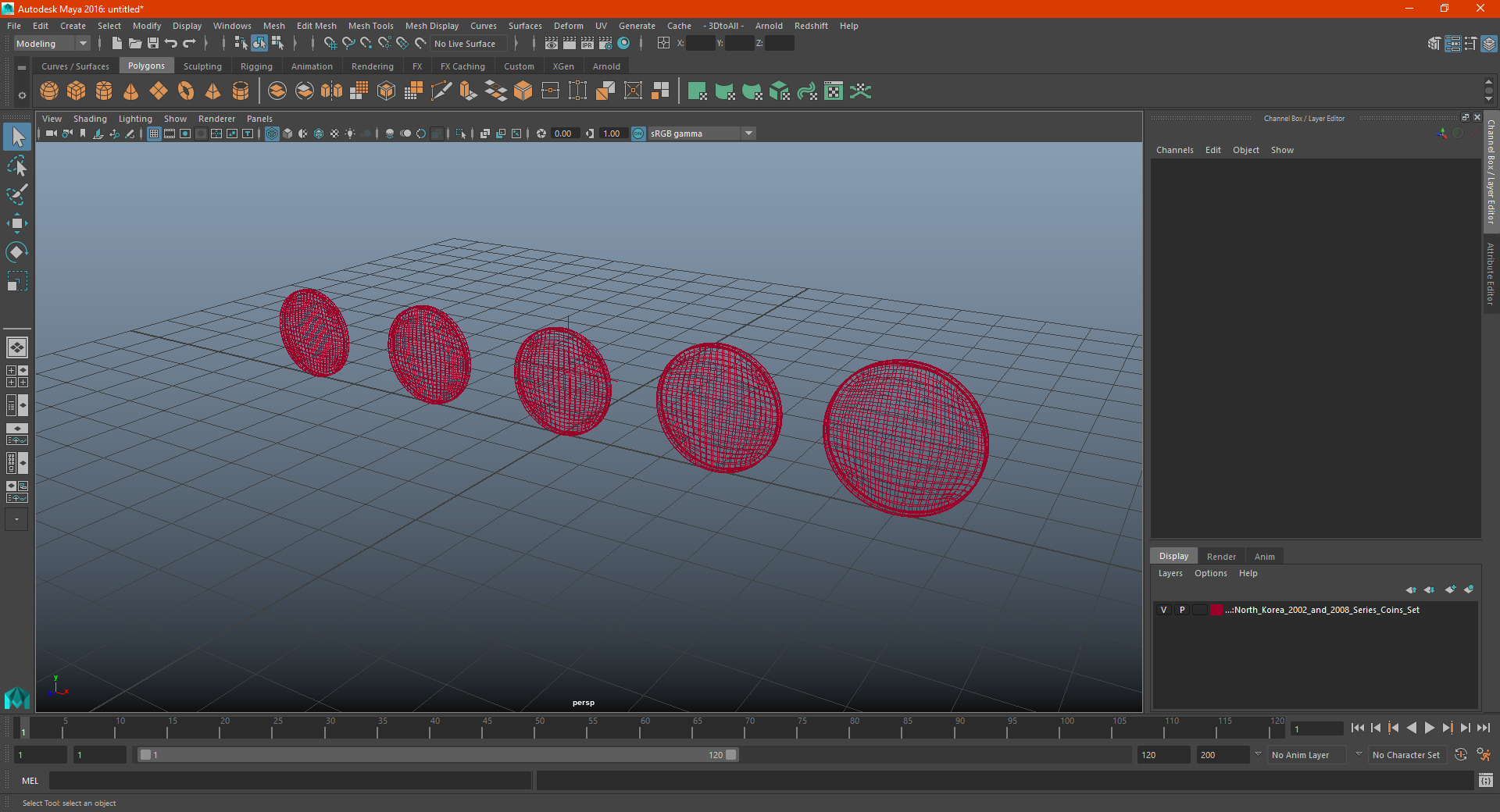Switch to the Render layer tab

1221,557
